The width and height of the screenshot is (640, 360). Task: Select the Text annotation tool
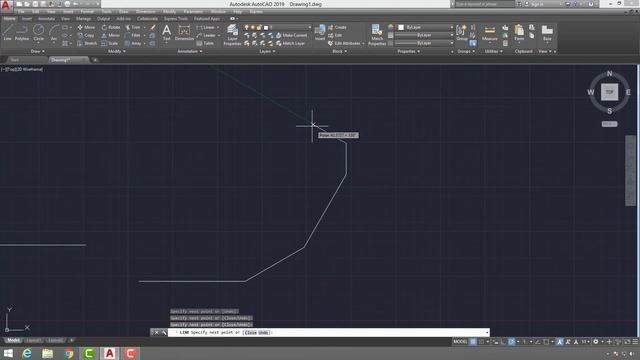(x=167, y=33)
